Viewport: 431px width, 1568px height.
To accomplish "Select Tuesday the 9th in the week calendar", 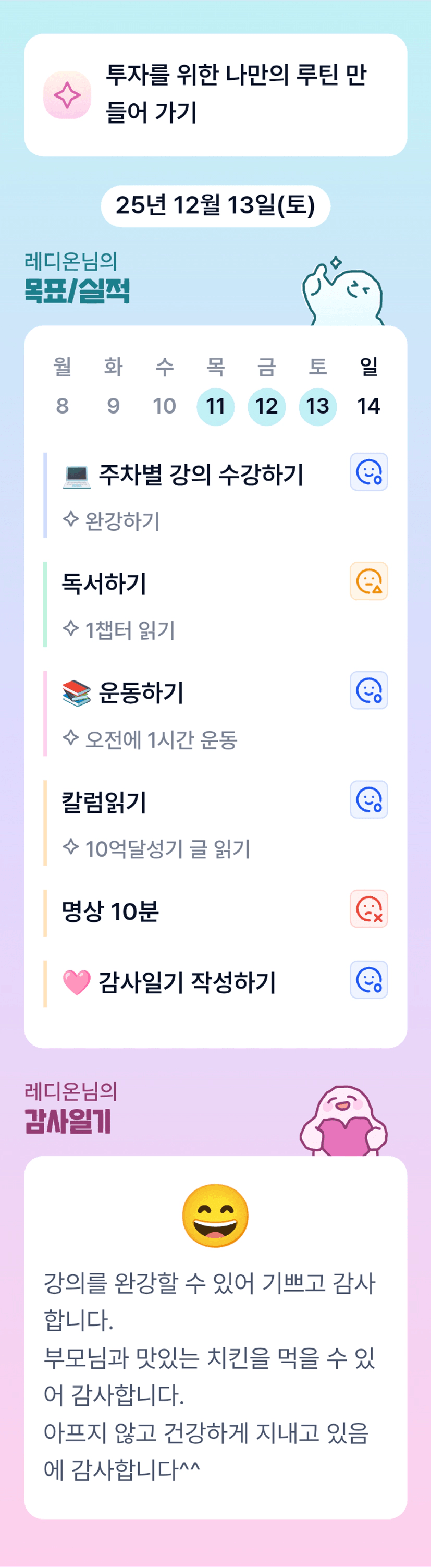I will coord(113,406).
